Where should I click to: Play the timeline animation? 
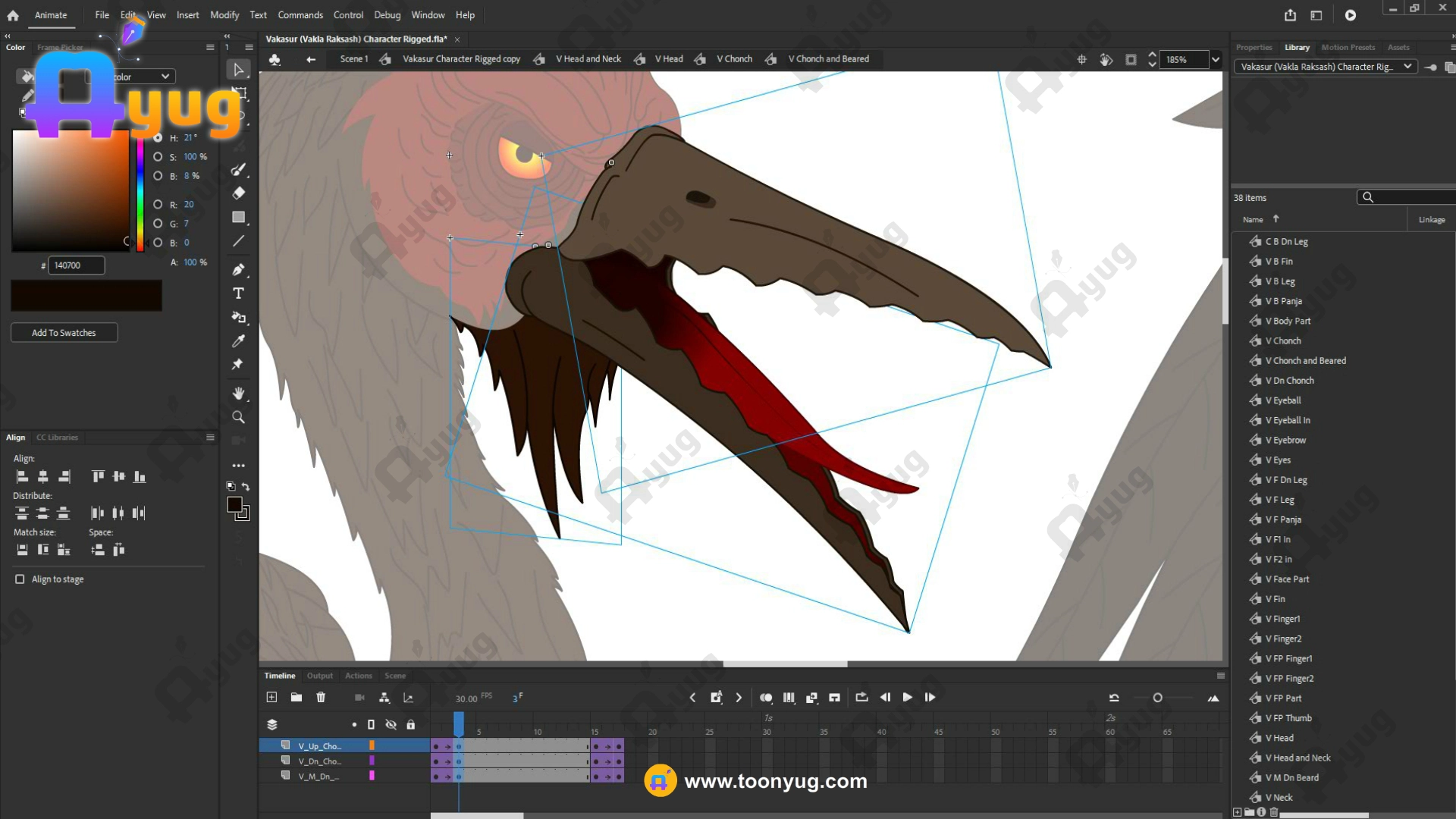tap(907, 698)
